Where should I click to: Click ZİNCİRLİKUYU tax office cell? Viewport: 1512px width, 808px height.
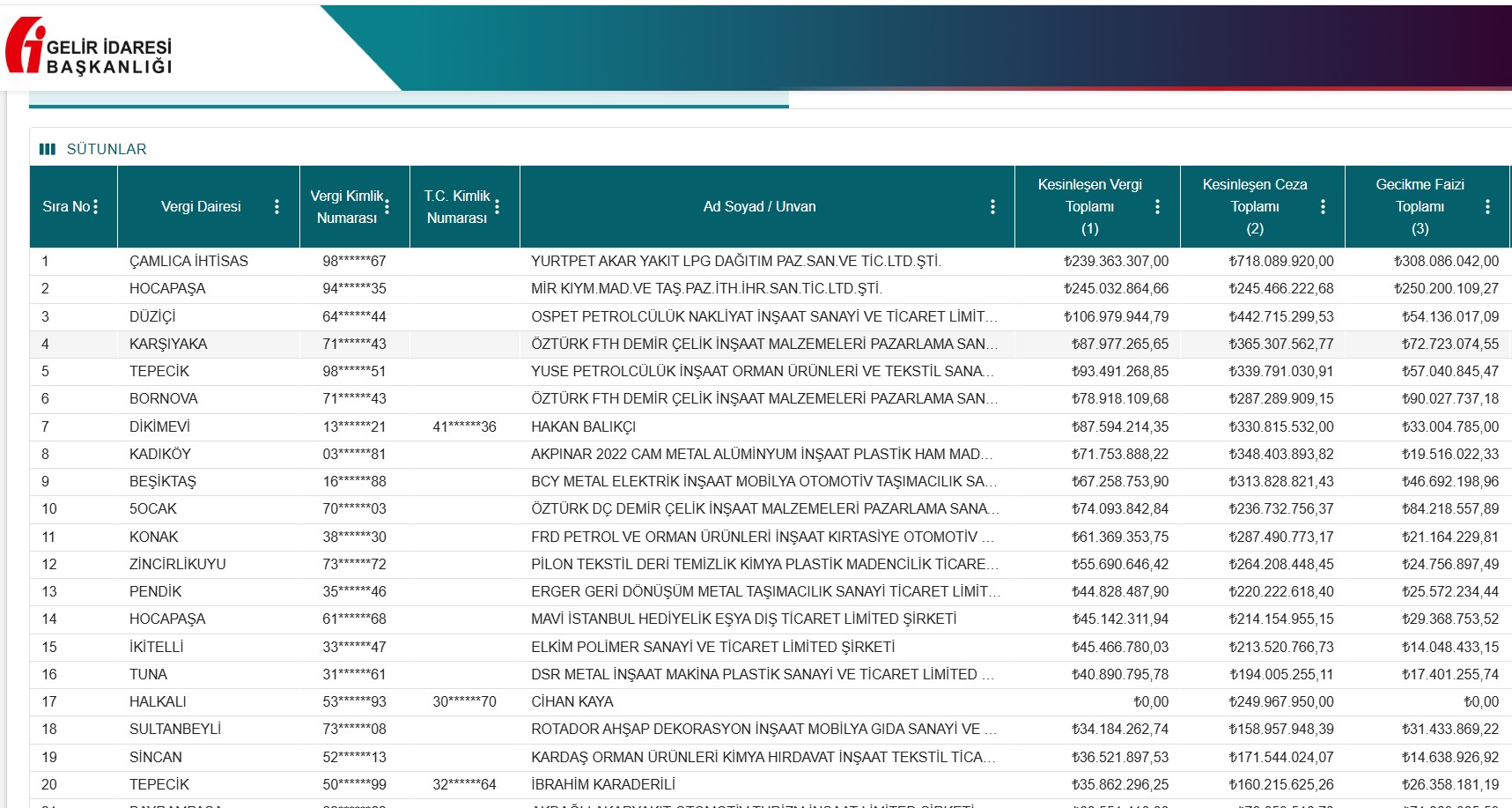pyautogui.click(x=177, y=564)
